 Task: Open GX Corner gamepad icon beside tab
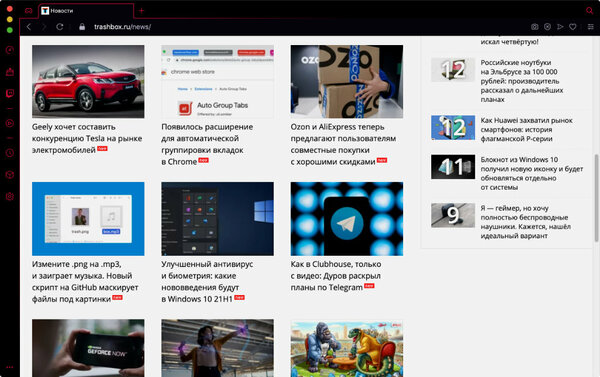(x=29, y=11)
